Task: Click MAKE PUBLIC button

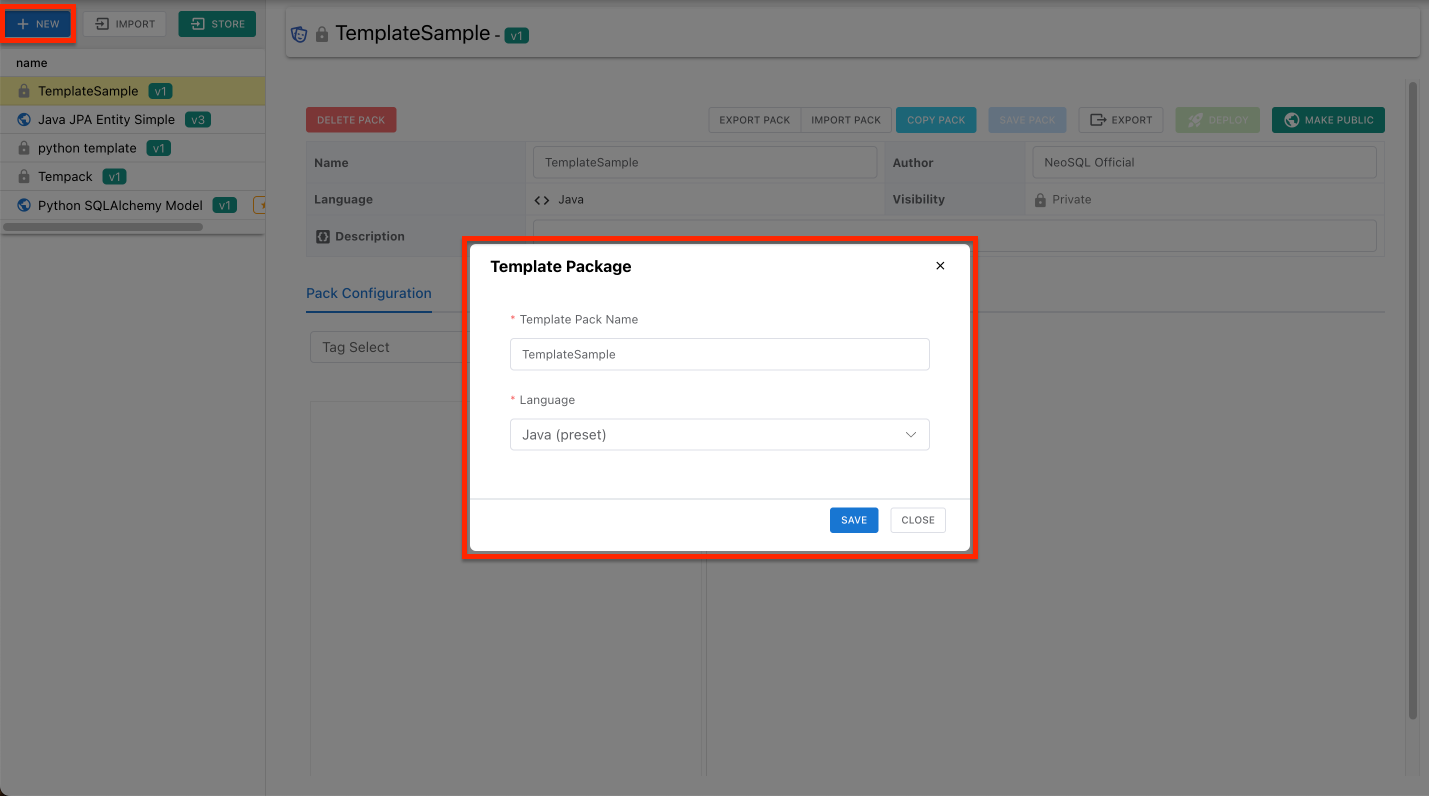Action: (x=1328, y=120)
